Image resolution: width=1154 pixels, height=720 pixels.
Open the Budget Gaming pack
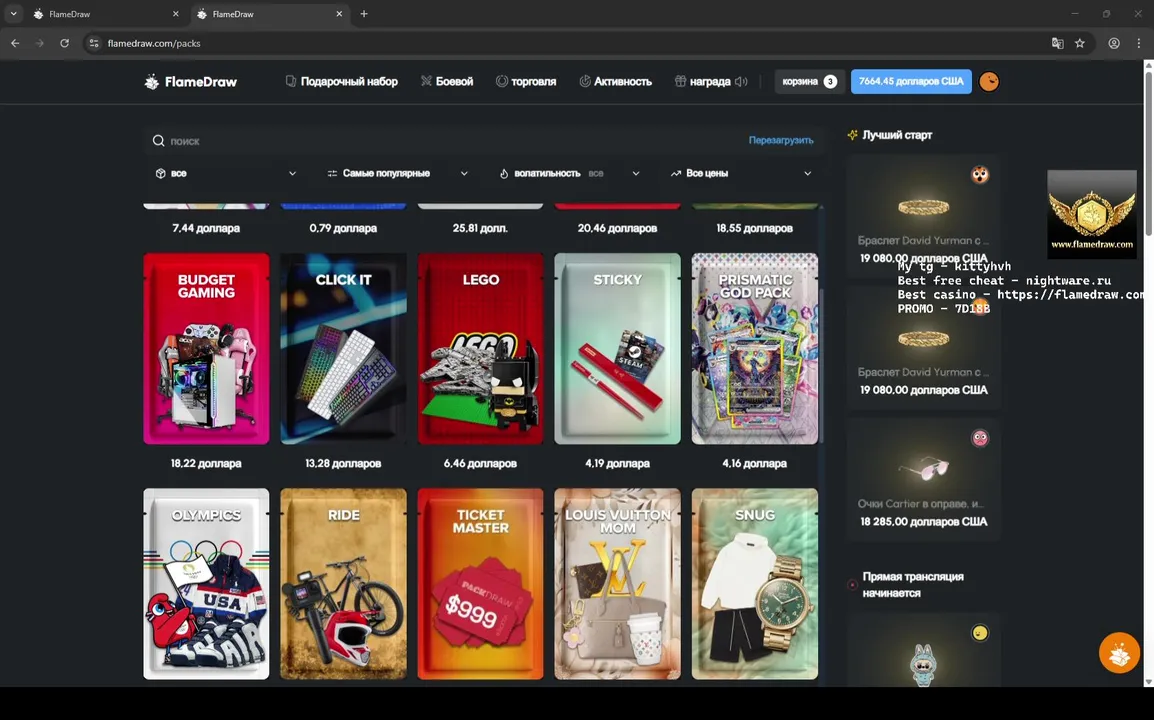click(x=206, y=349)
